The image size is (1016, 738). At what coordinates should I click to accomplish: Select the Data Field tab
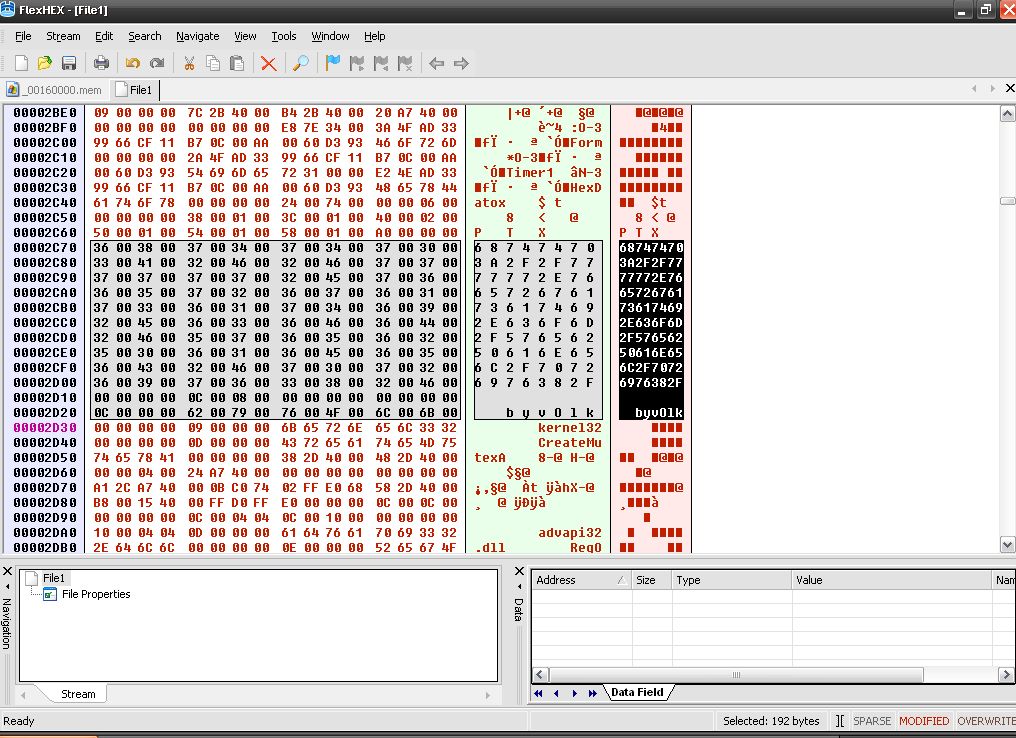[638, 692]
